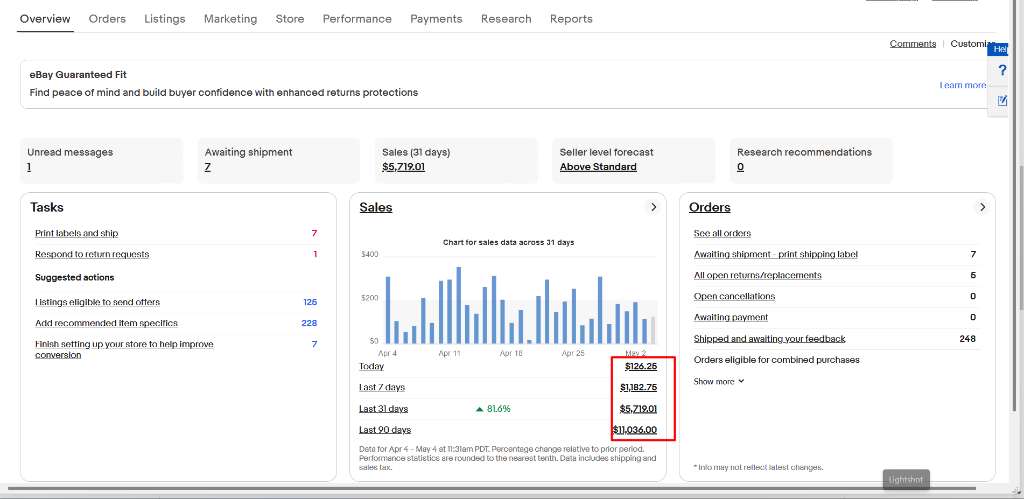The height and width of the screenshot is (499, 1024).
Task: Open Sales (31 days) $5,719.01 tile value
Action: pos(404,167)
